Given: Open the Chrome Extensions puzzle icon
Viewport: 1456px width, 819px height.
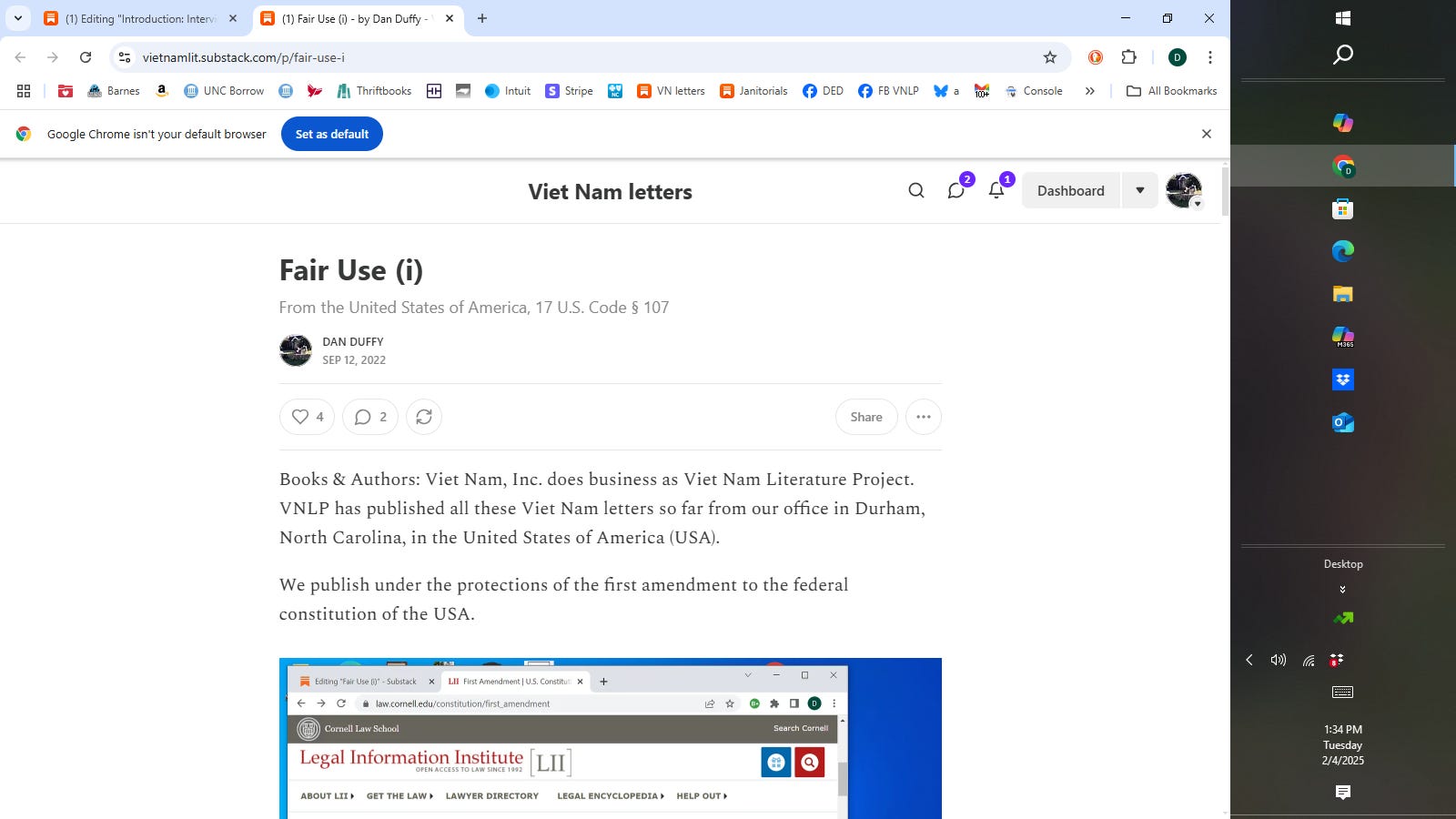Looking at the screenshot, I should pyautogui.click(x=1128, y=57).
